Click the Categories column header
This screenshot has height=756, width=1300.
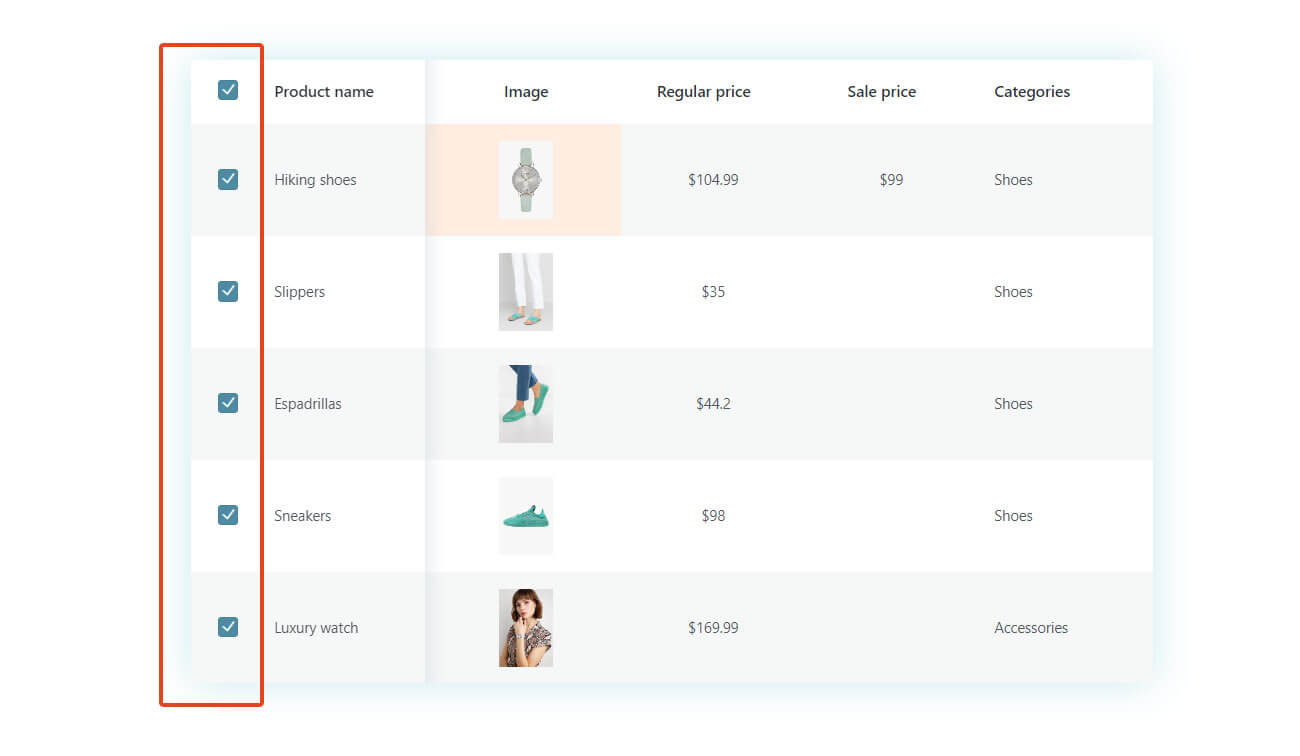(x=1032, y=92)
